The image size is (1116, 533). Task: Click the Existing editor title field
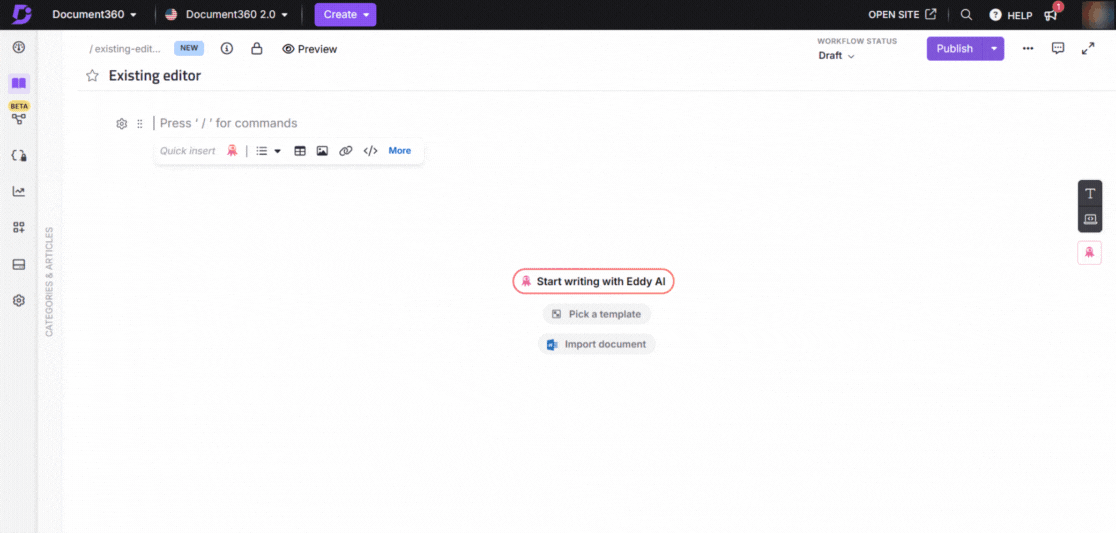click(x=155, y=75)
